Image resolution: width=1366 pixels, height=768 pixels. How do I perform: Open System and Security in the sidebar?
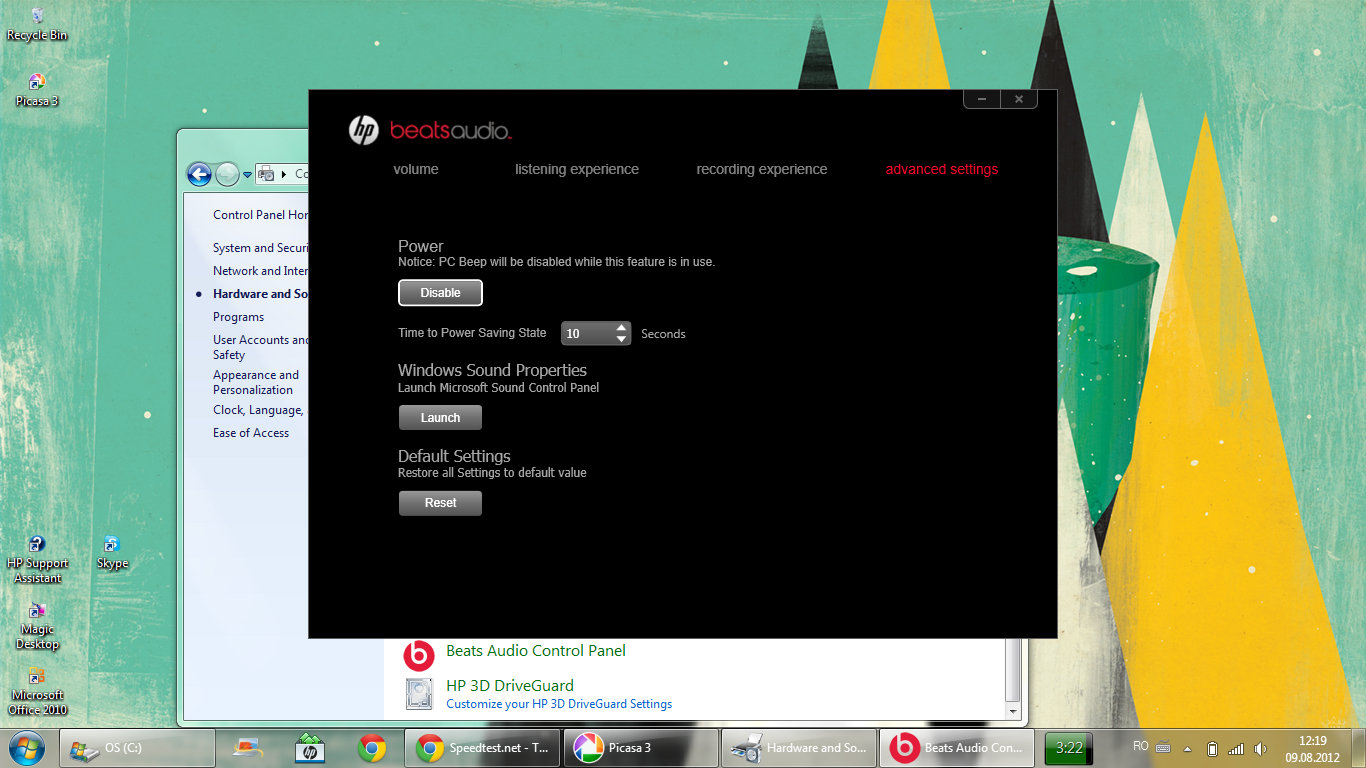[260, 248]
